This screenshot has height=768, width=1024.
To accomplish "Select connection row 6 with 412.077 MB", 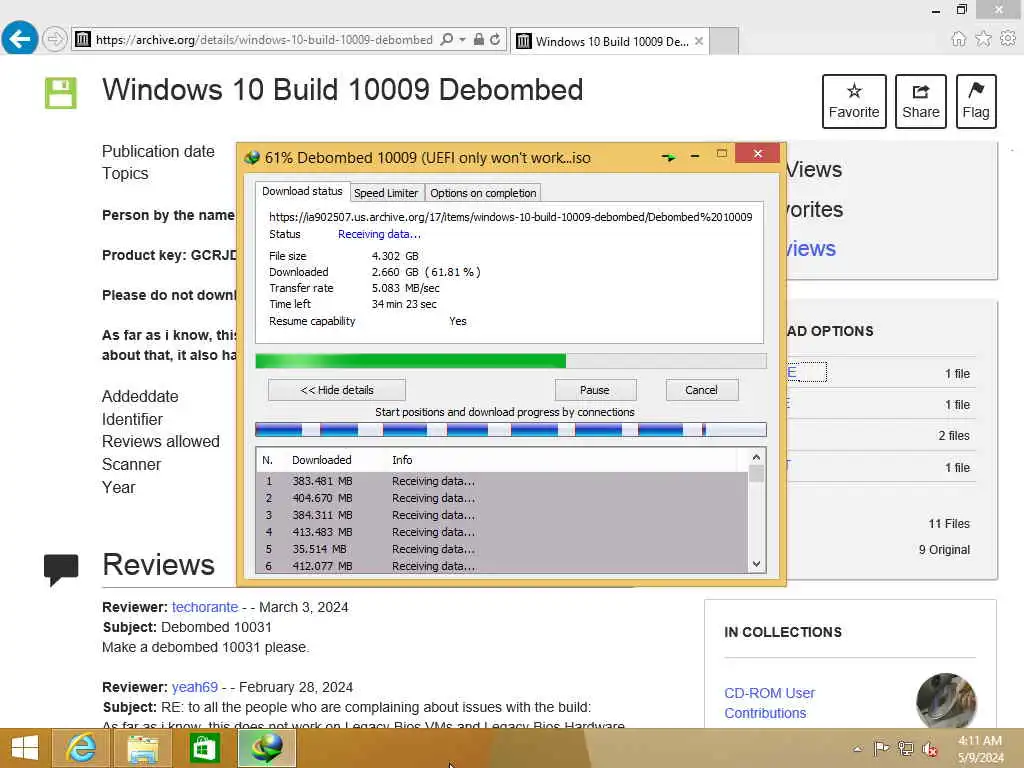I will [502, 566].
